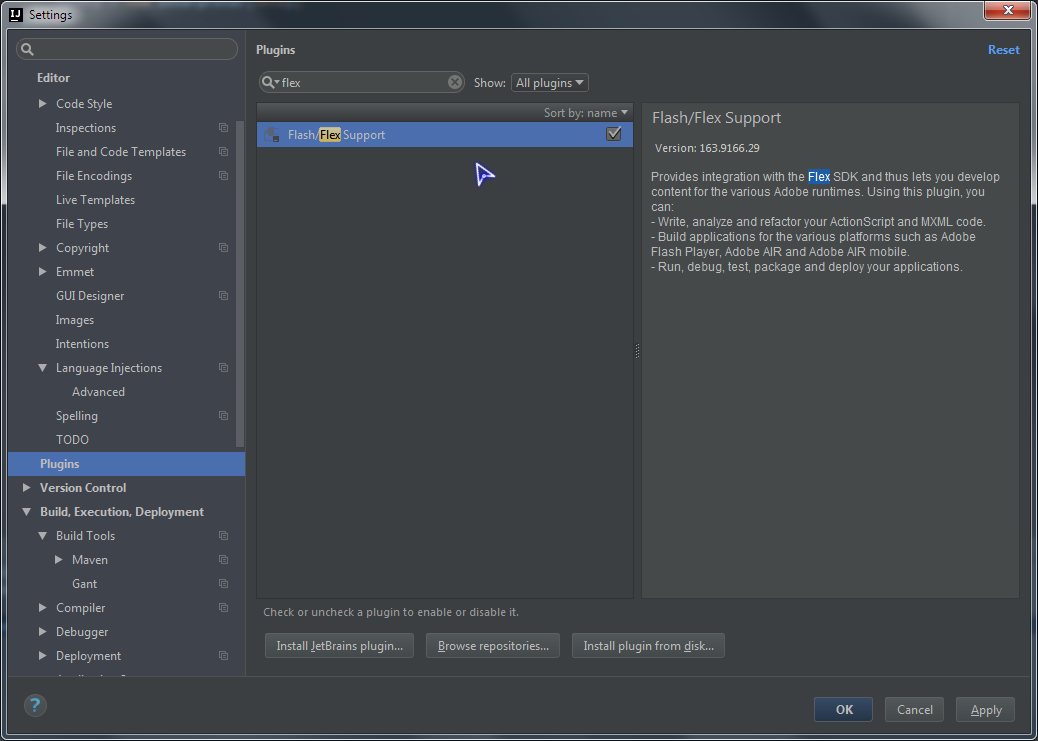
Task: Open the Sort by: name dropdown
Action: coord(585,113)
